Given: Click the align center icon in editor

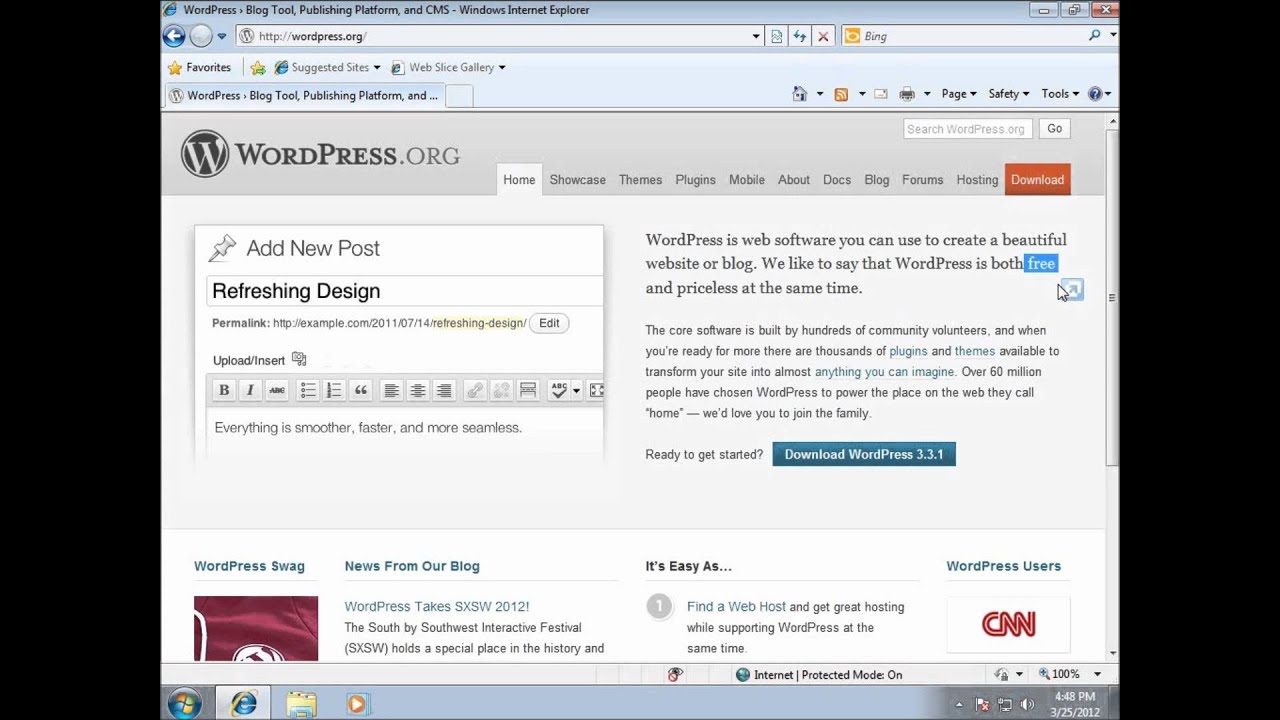Looking at the screenshot, I should 418,390.
